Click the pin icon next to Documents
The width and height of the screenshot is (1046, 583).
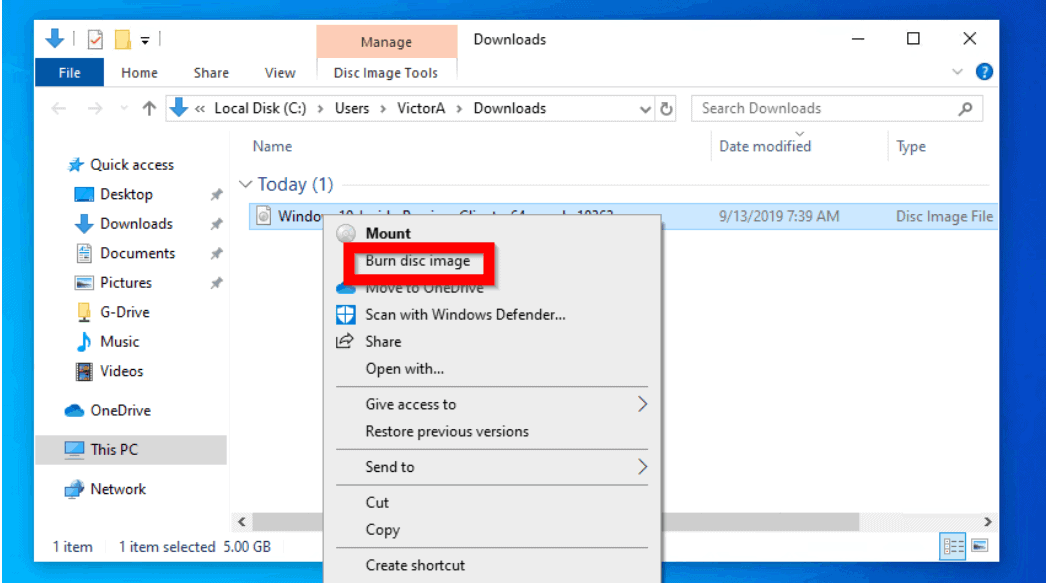(x=216, y=253)
